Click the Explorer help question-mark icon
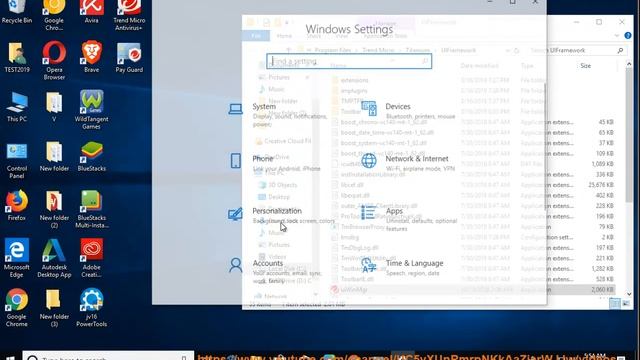Viewport: 640px width, 360px height. 628,36
